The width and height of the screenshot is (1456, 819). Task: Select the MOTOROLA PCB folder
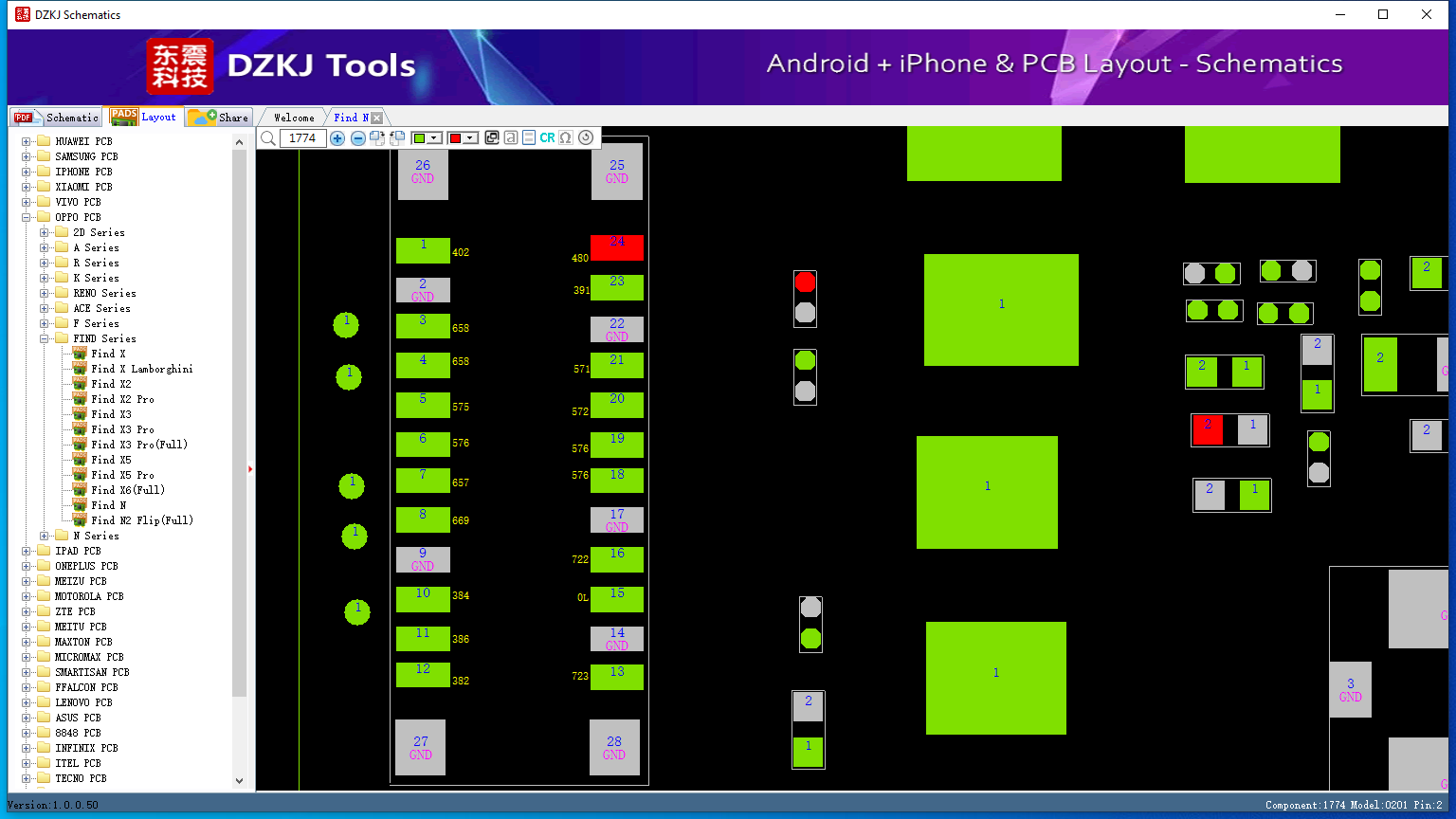point(89,596)
